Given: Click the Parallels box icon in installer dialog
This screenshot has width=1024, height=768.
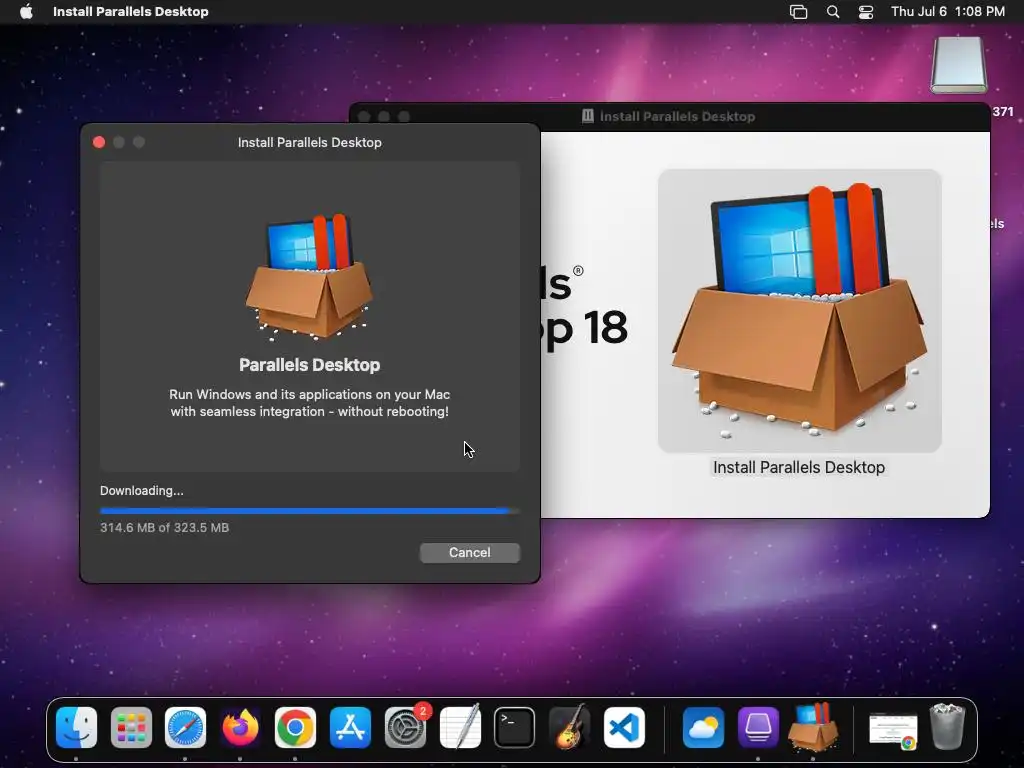Looking at the screenshot, I should pos(310,277).
